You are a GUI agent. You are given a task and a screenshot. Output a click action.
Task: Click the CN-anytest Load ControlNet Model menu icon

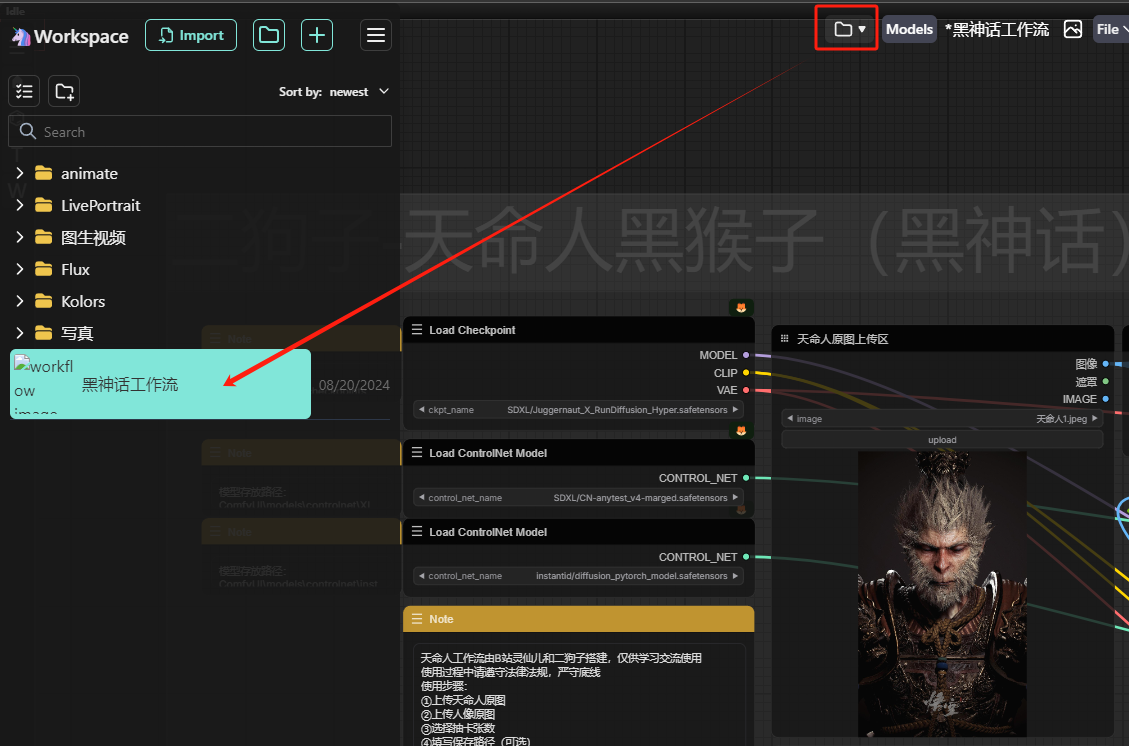point(417,452)
